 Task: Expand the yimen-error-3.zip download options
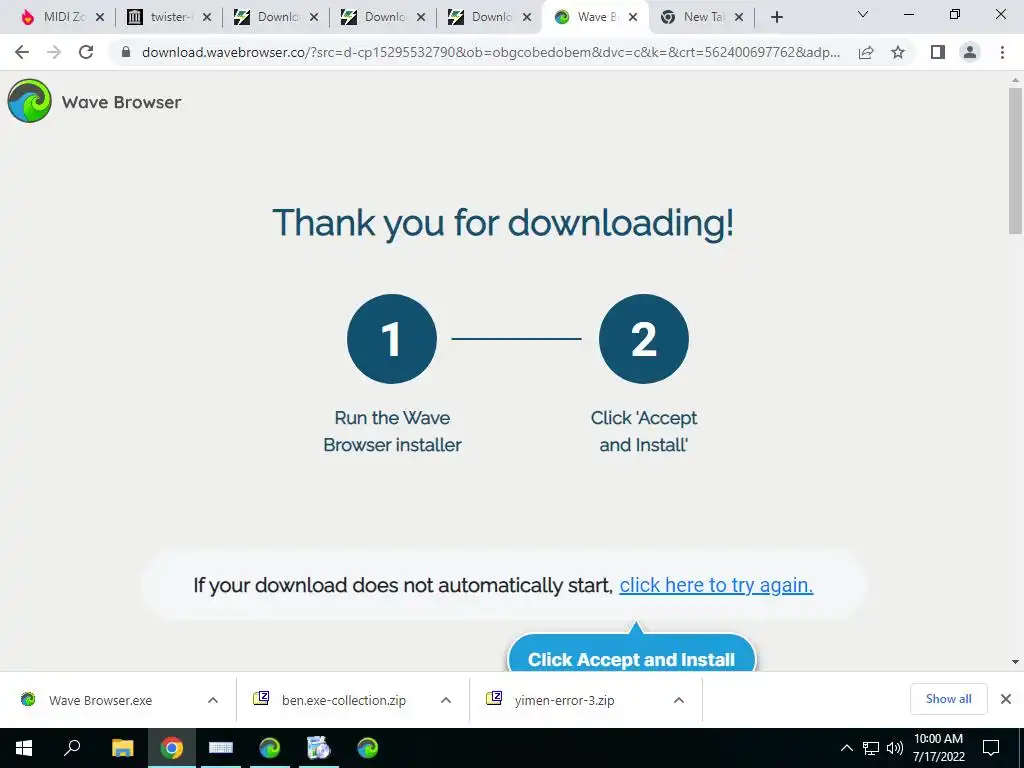tap(679, 700)
